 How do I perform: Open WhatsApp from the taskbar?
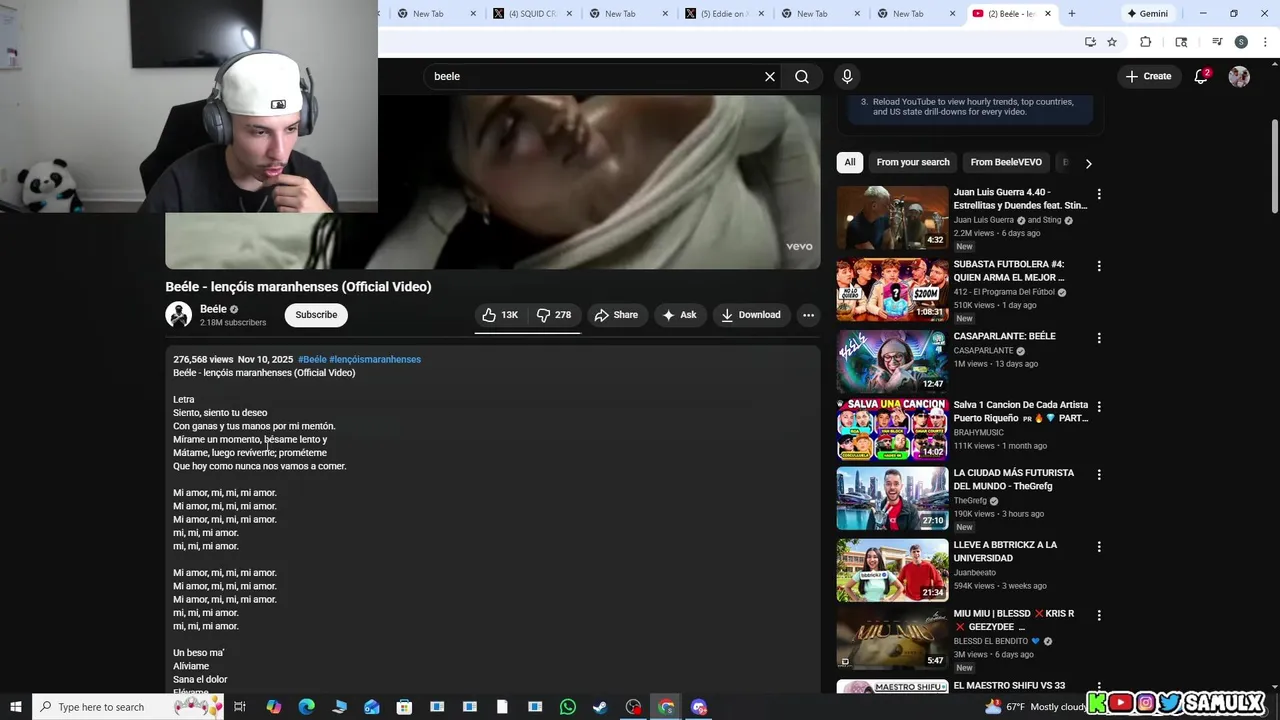568,707
